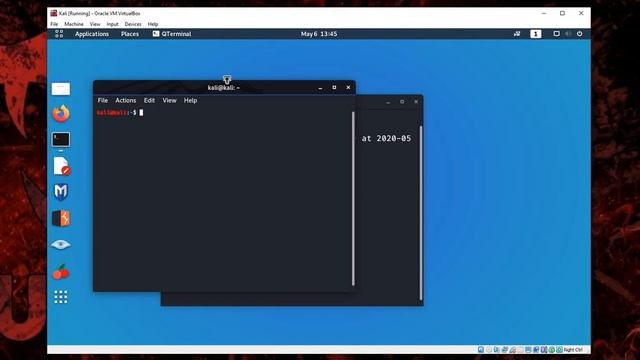640x360 pixels.
Task: Open the terminal's Help menu
Action: 190,100
